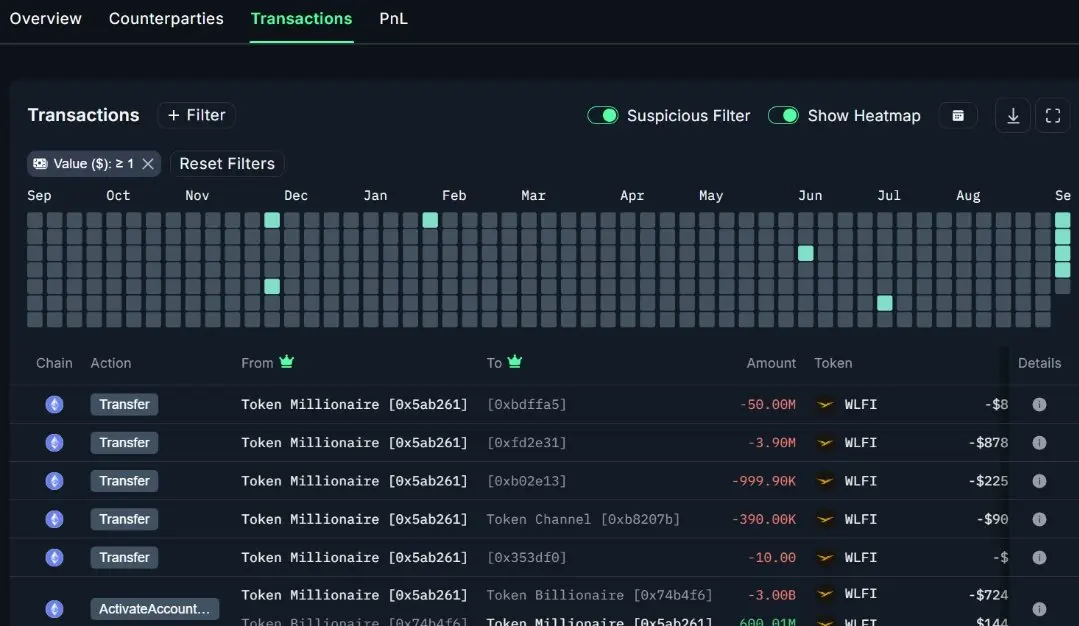This screenshot has height=626, width=1079.
Task: Click WLFI token icon in -10.00 row
Action: coord(824,557)
